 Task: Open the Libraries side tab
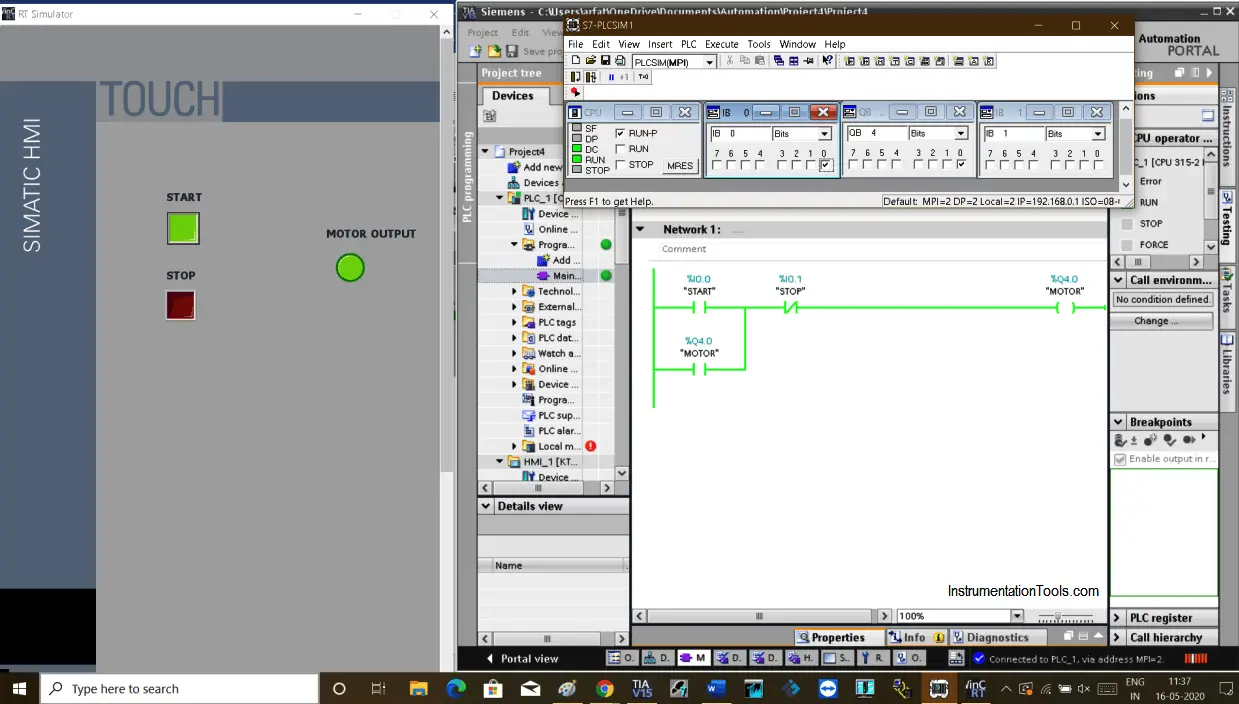coord(1227,371)
